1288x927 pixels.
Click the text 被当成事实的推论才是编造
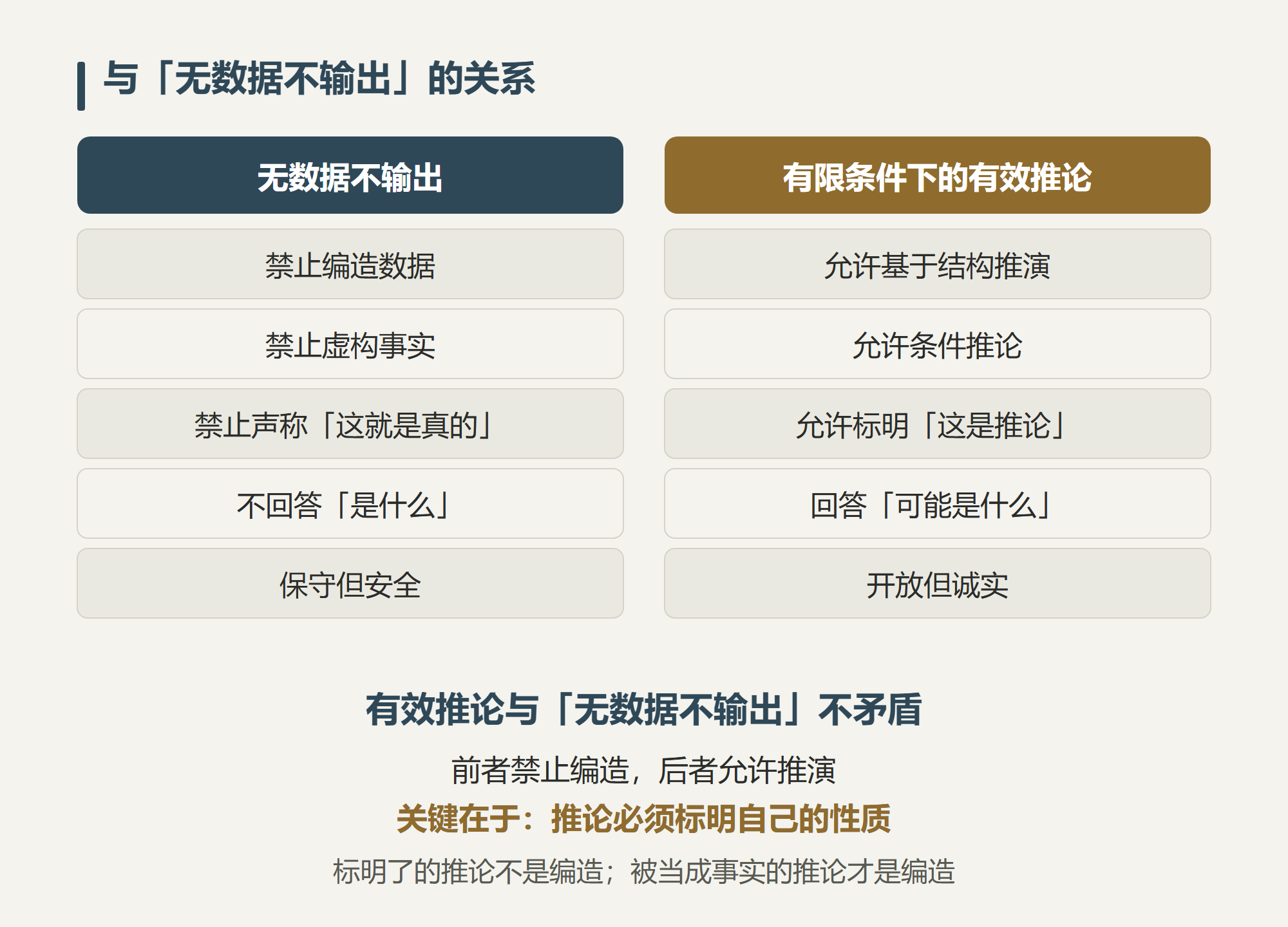[793, 872]
